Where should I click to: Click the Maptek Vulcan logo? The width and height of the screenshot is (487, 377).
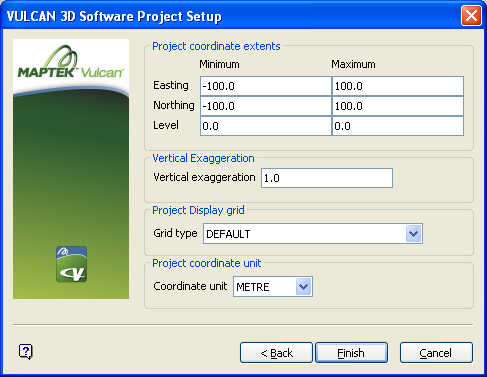[x=71, y=62]
